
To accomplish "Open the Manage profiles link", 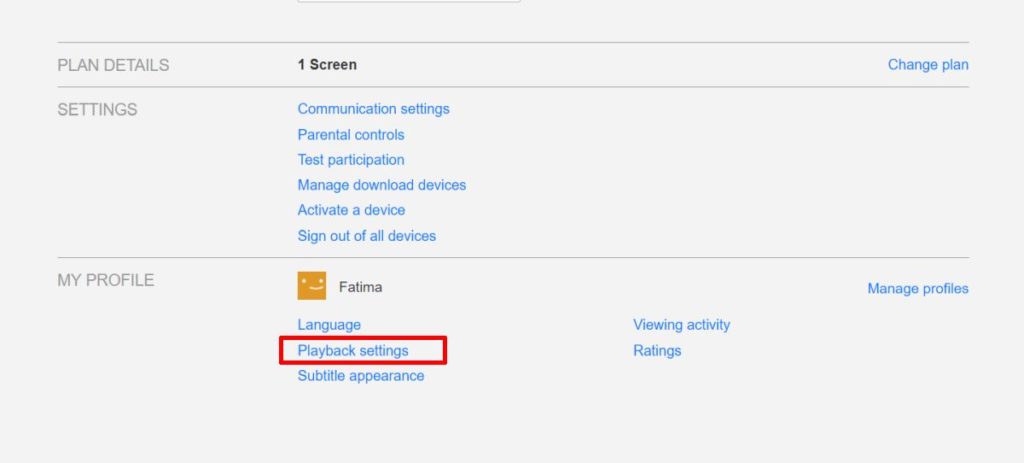I will pyautogui.click(x=918, y=289).
